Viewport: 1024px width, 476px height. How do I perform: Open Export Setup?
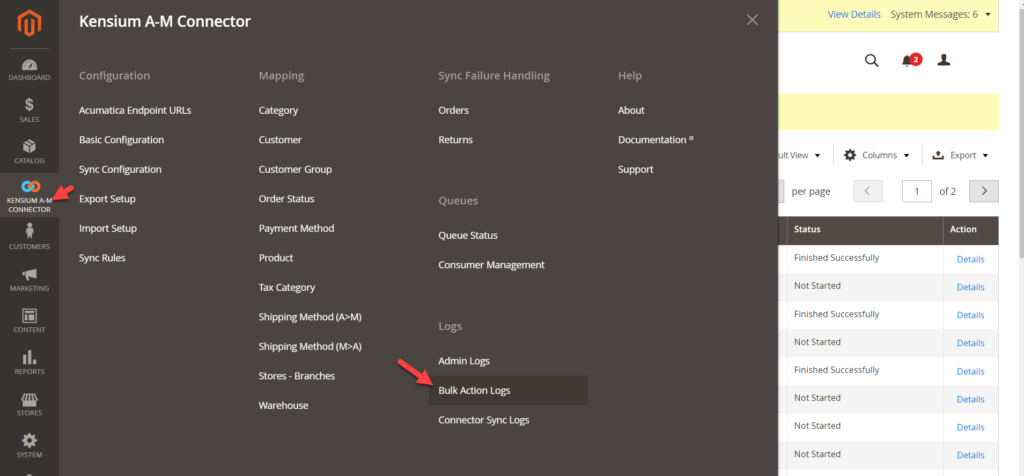[x=107, y=198]
